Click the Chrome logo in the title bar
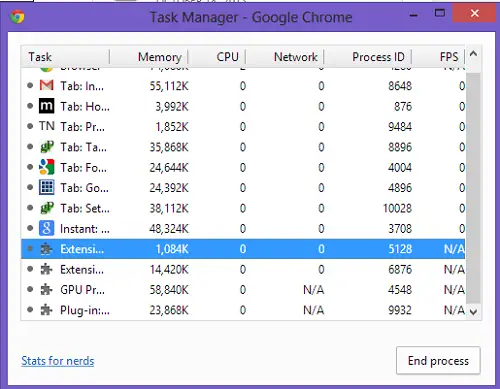Viewport: 500px width, 389px height. click(17, 17)
